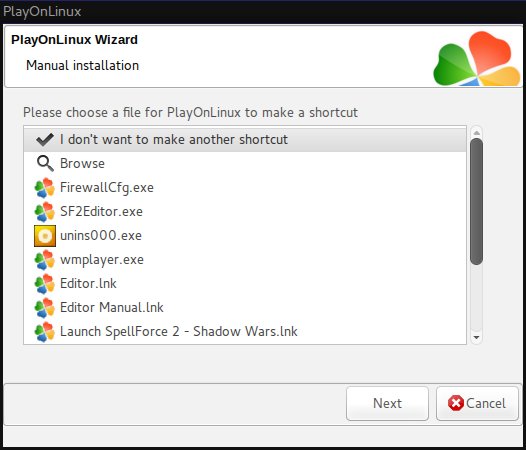Image resolution: width=526 pixels, height=450 pixels.
Task: Click the Cancel button
Action: point(477,403)
